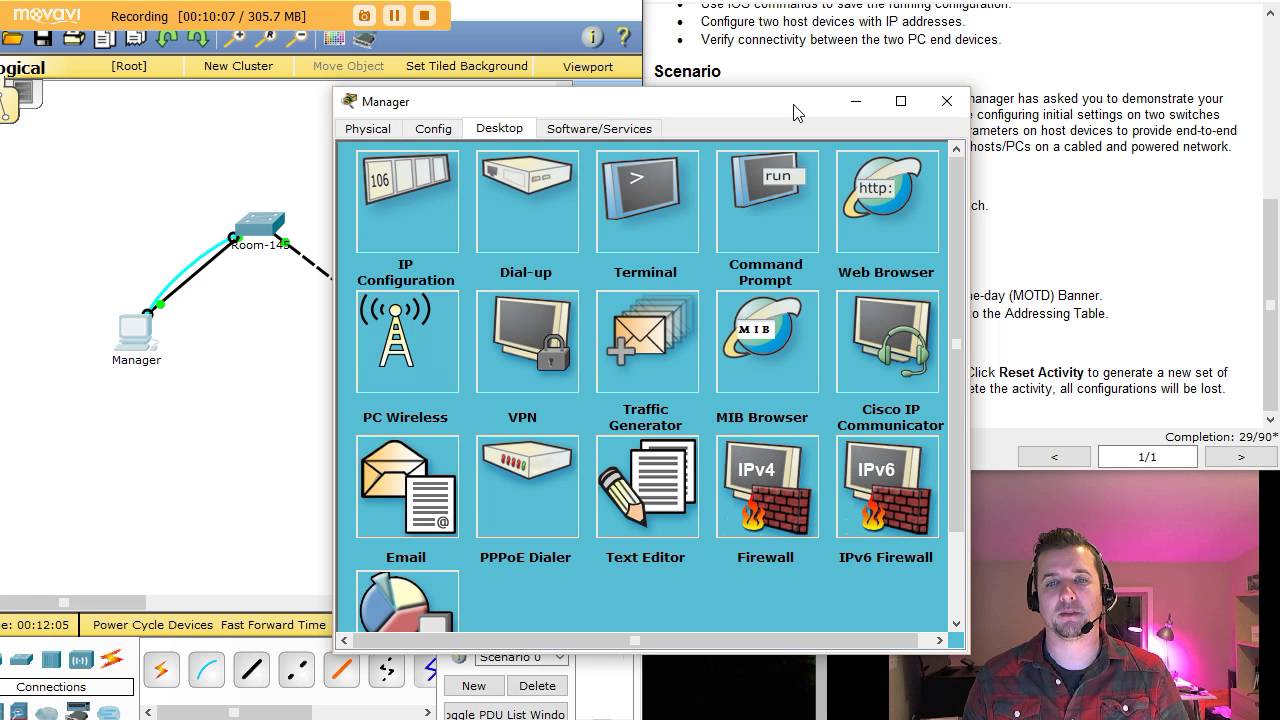Click the 1/1 page number field
1280x720 pixels.
[1147, 457]
